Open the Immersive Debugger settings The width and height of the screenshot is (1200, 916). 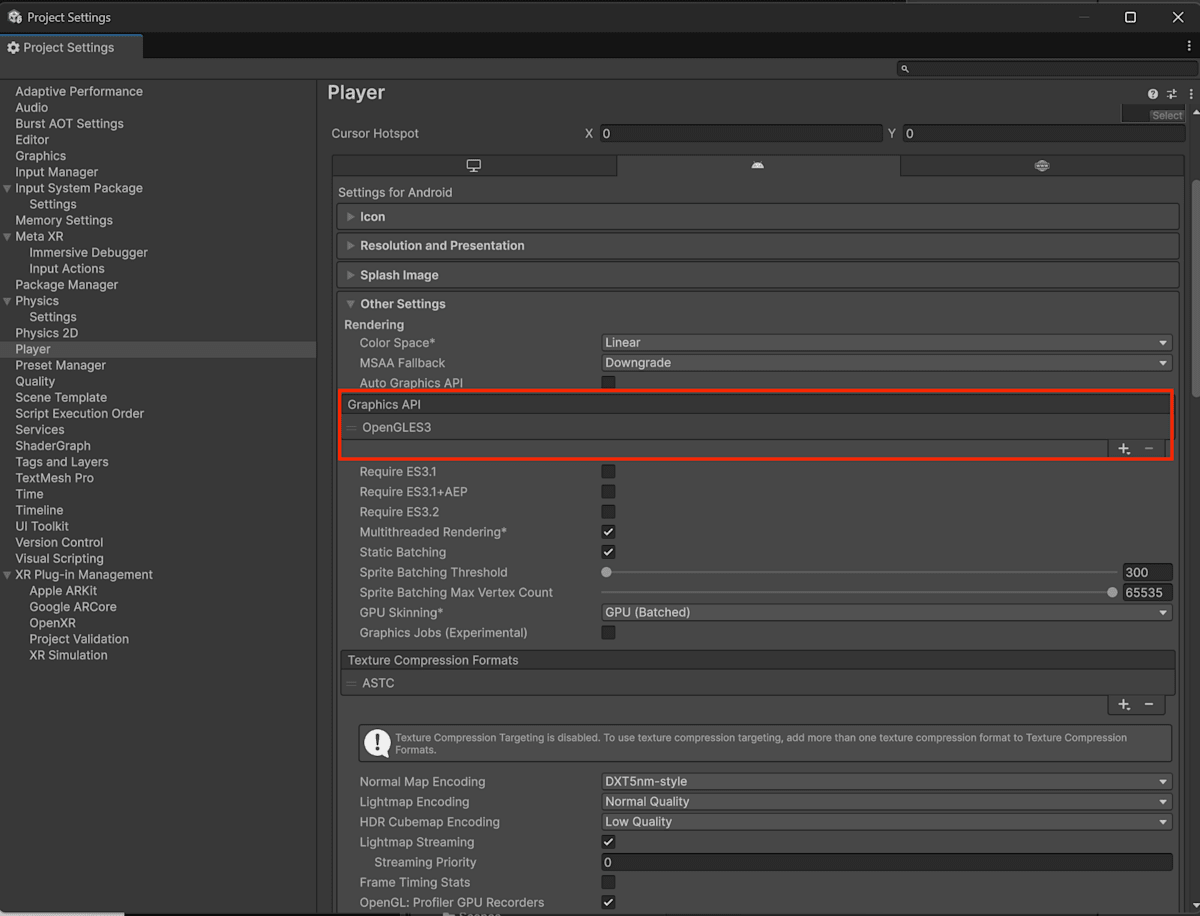click(88, 252)
